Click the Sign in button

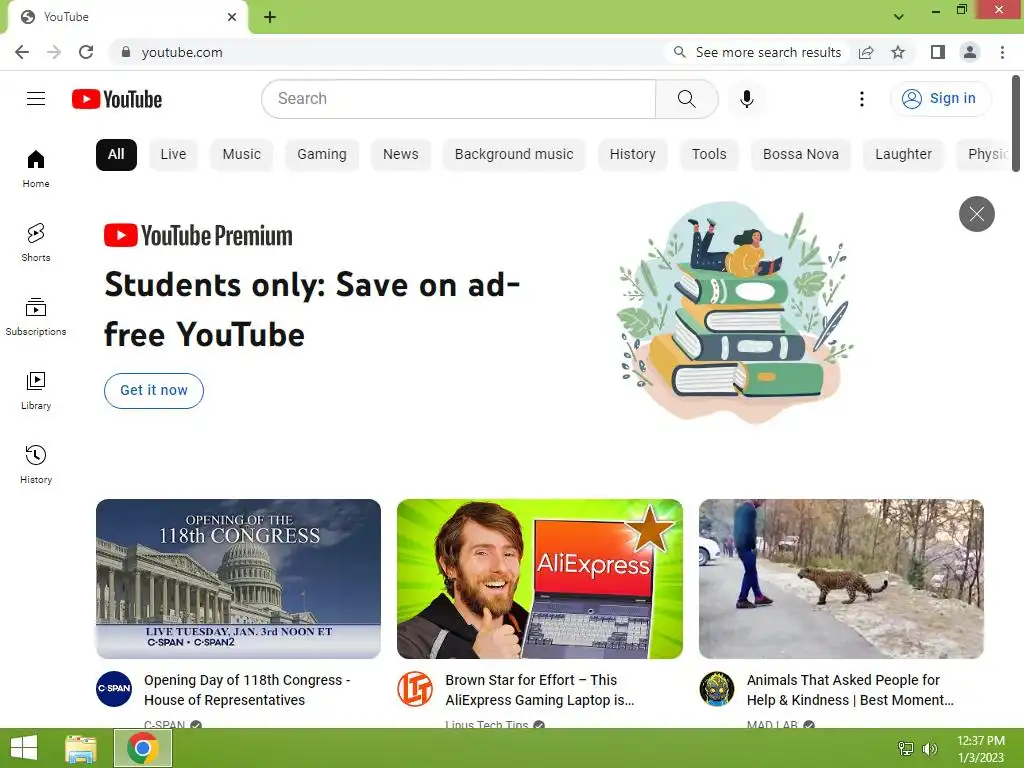point(940,99)
